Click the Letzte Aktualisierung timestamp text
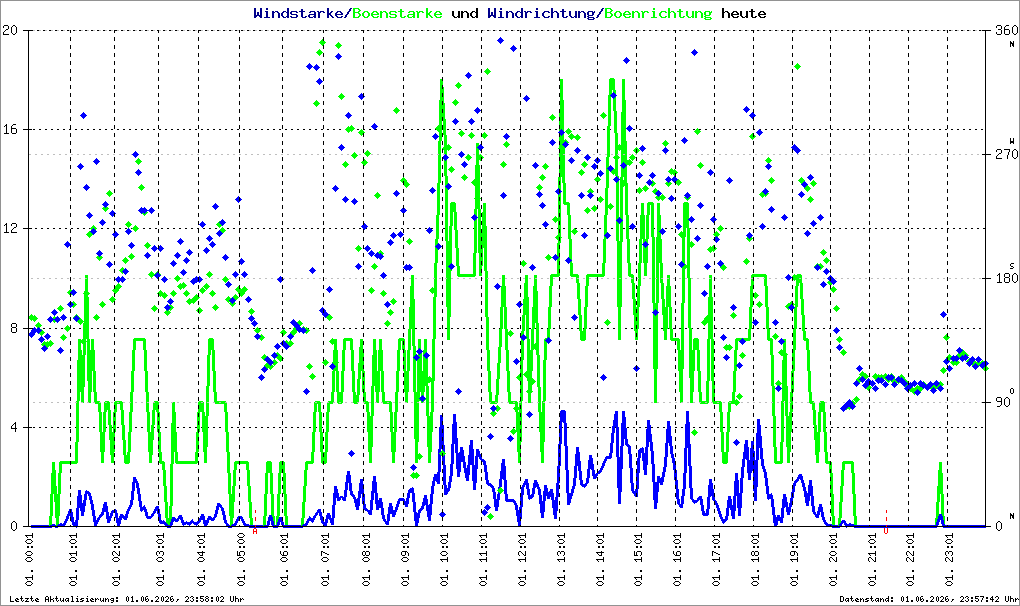 click(x=127, y=599)
